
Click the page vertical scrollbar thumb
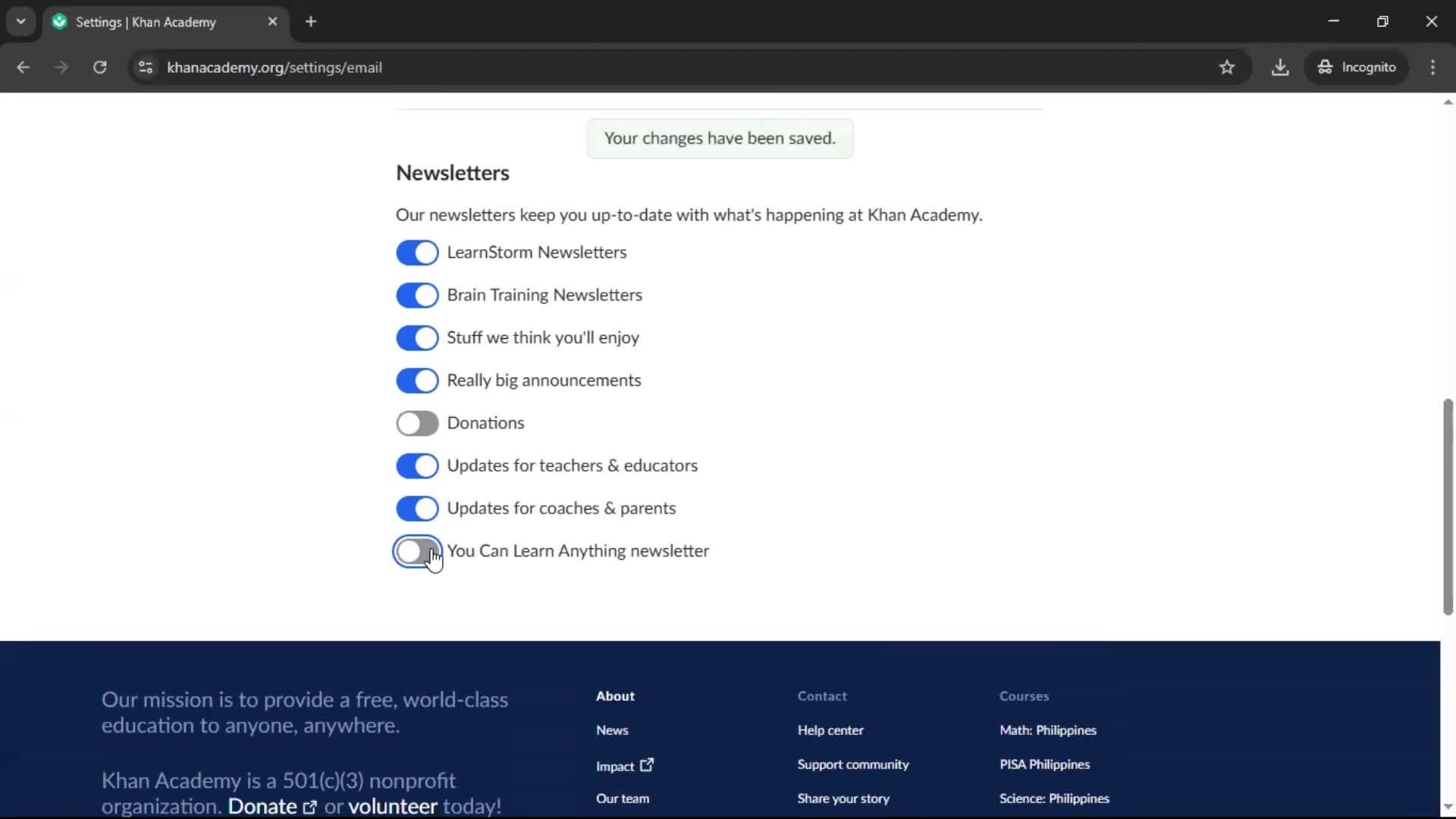[1448, 507]
